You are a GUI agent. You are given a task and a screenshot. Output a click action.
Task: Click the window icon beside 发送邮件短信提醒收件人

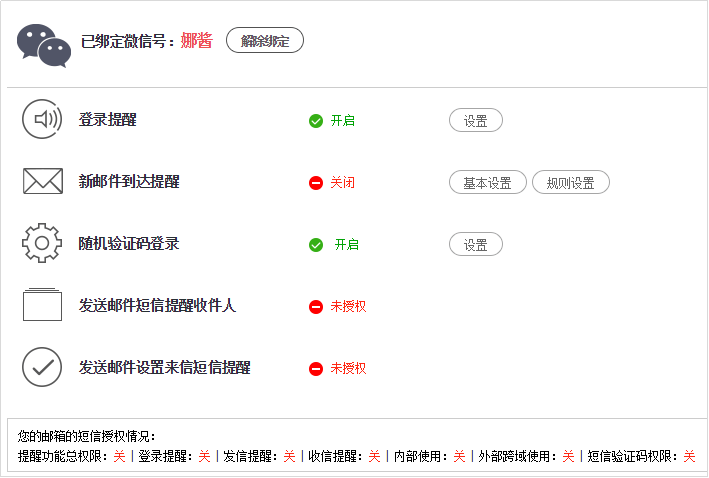[43, 304]
